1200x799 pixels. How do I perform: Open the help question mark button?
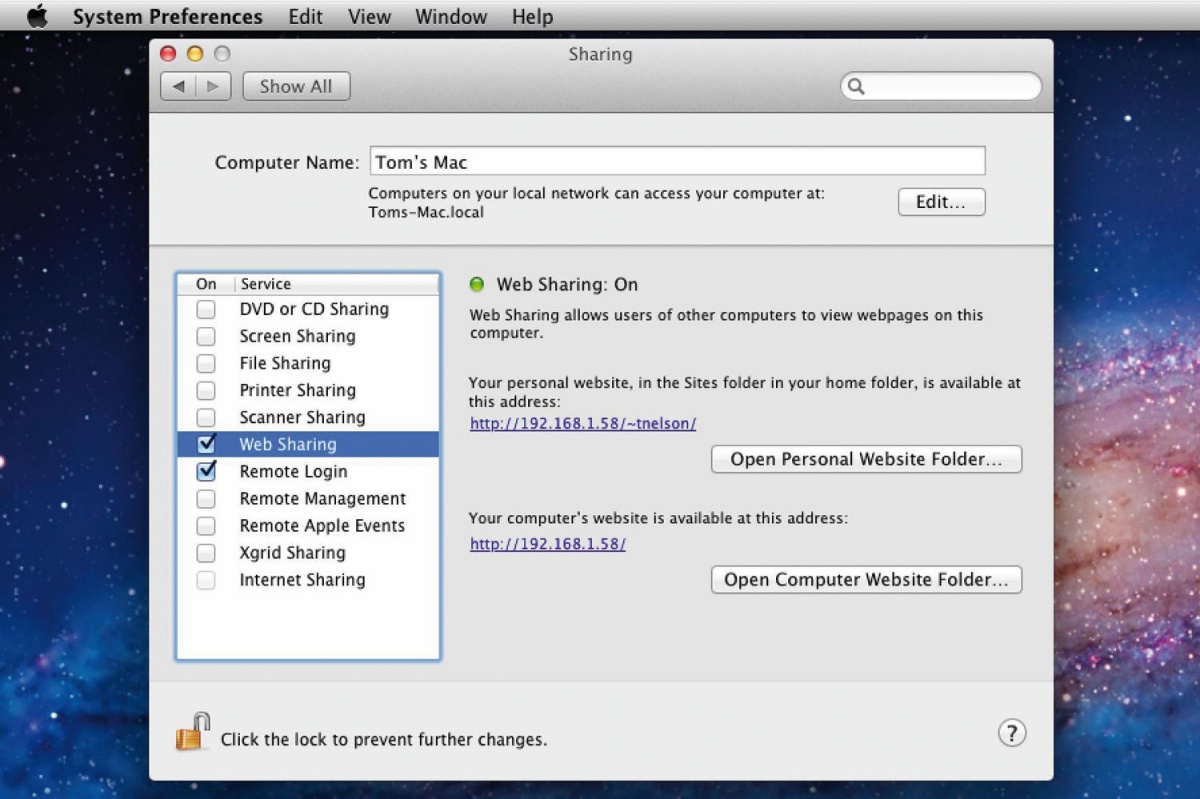(x=1012, y=733)
